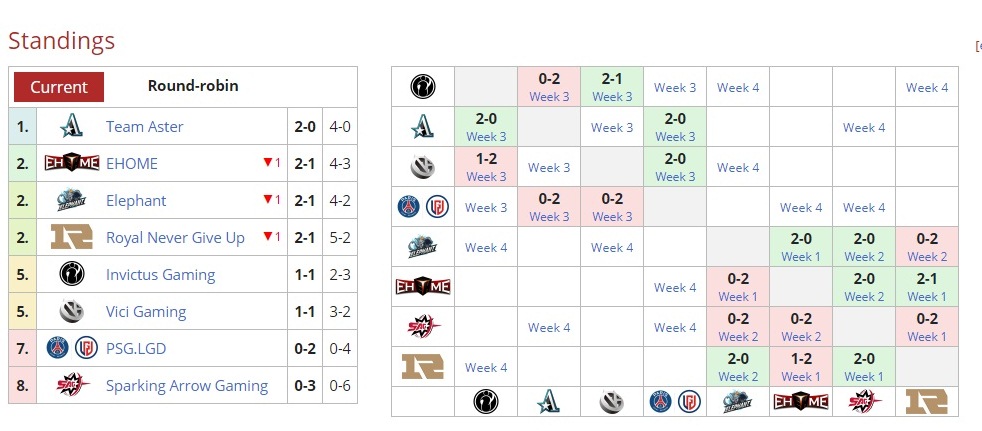
Task: Click PSG.LGD logo in standings list
Action: 71,349
